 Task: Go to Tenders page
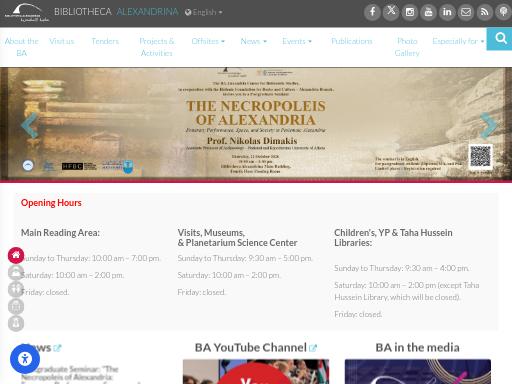(x=105, y=41)
